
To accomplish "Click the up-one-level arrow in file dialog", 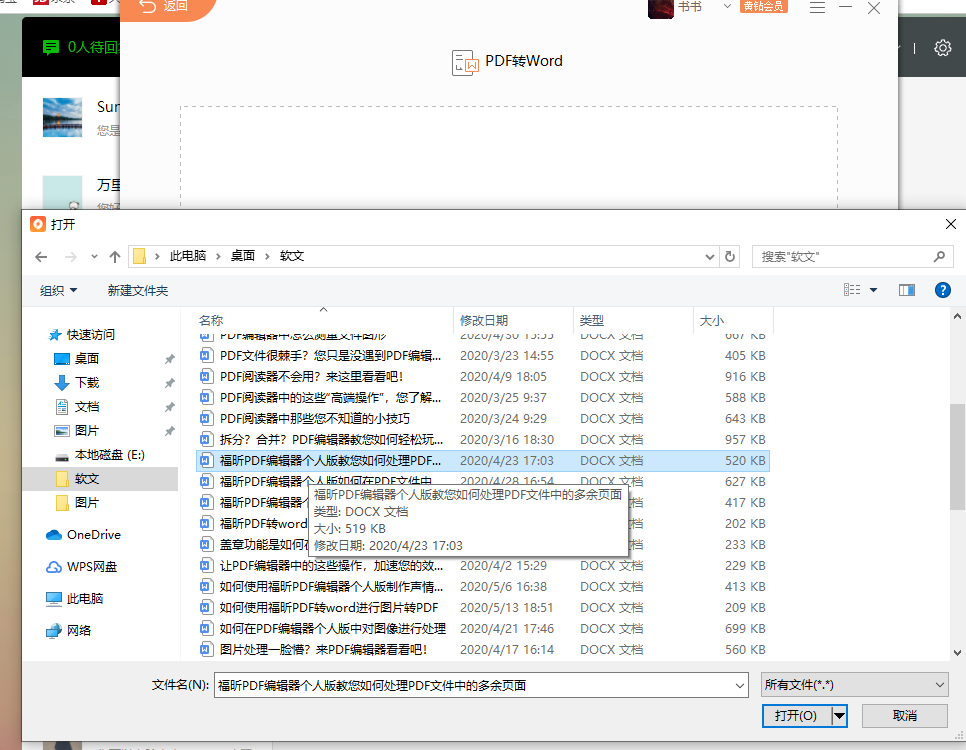I will (x=114, y=256).
